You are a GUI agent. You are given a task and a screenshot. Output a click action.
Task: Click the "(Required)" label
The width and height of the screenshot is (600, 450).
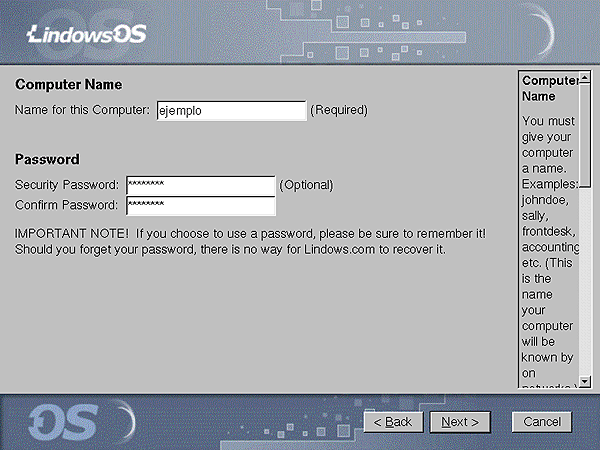pos(339,110)
